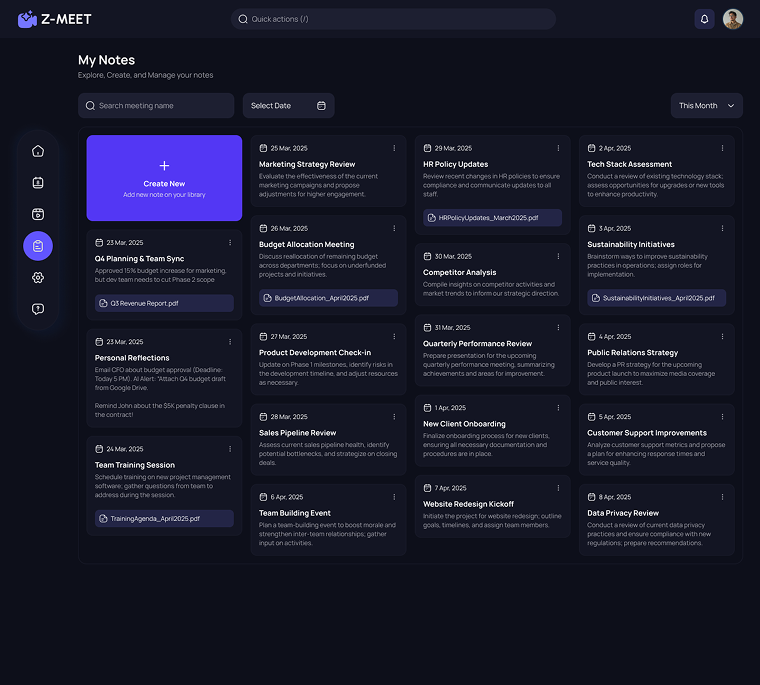Open the Team Building Event note title

(x=295, y=513)
